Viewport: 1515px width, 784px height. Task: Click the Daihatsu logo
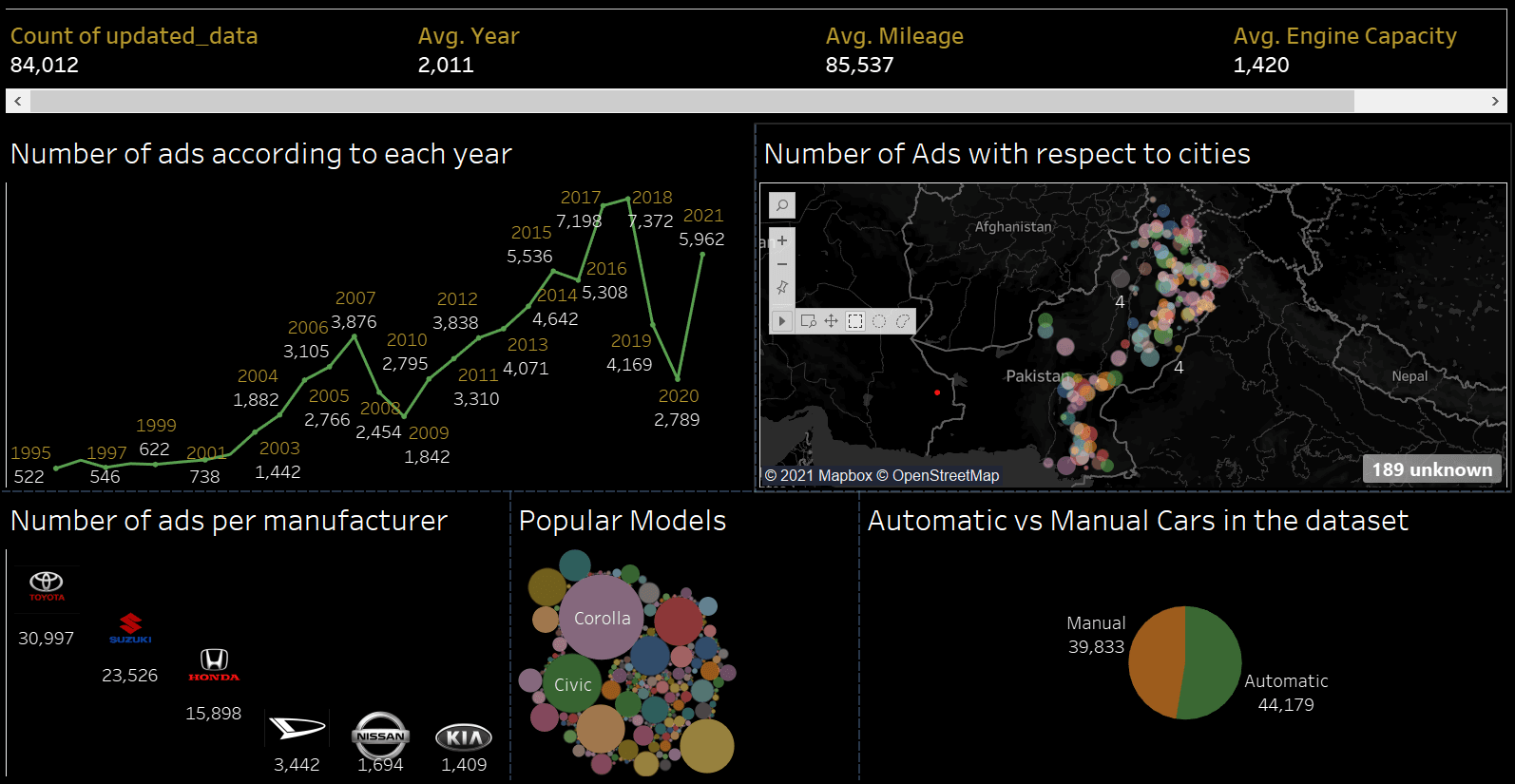tap(297, 729)
